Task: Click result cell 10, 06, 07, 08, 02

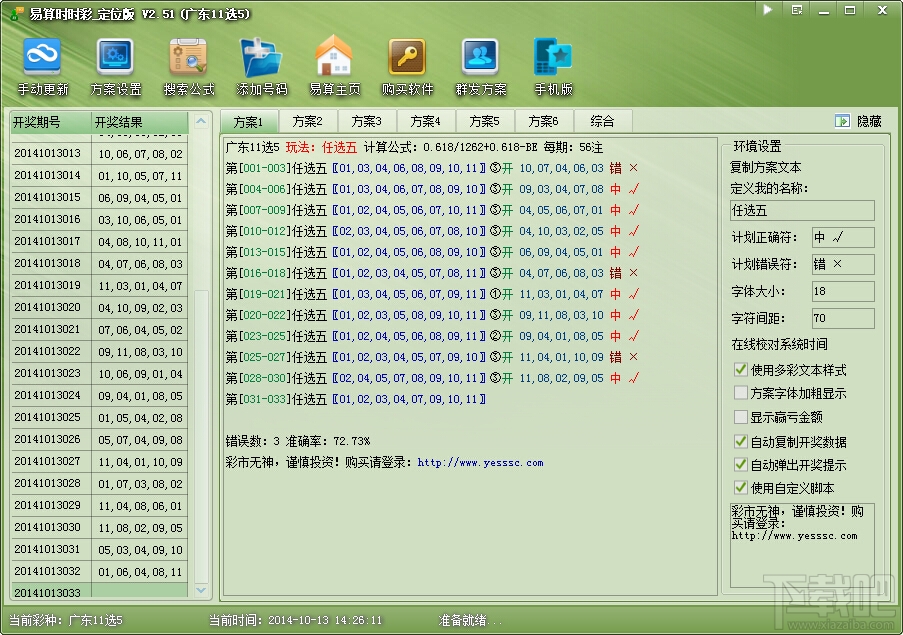Action: click(x=140, y=154)
